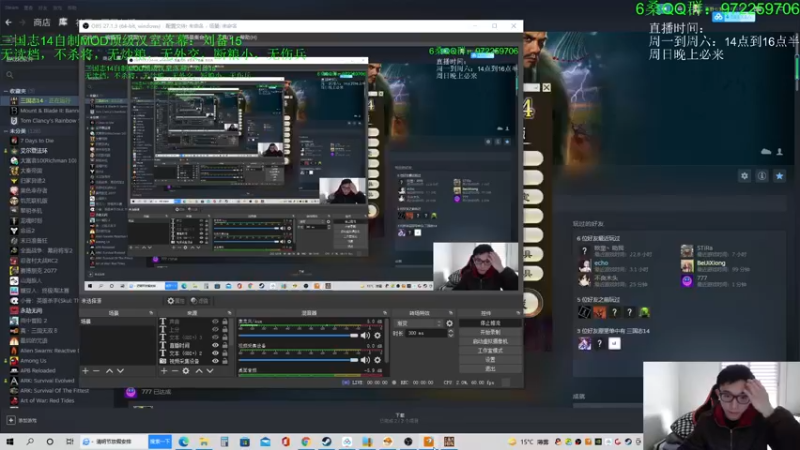Pop out the audio mixer dock

point(385,313)
